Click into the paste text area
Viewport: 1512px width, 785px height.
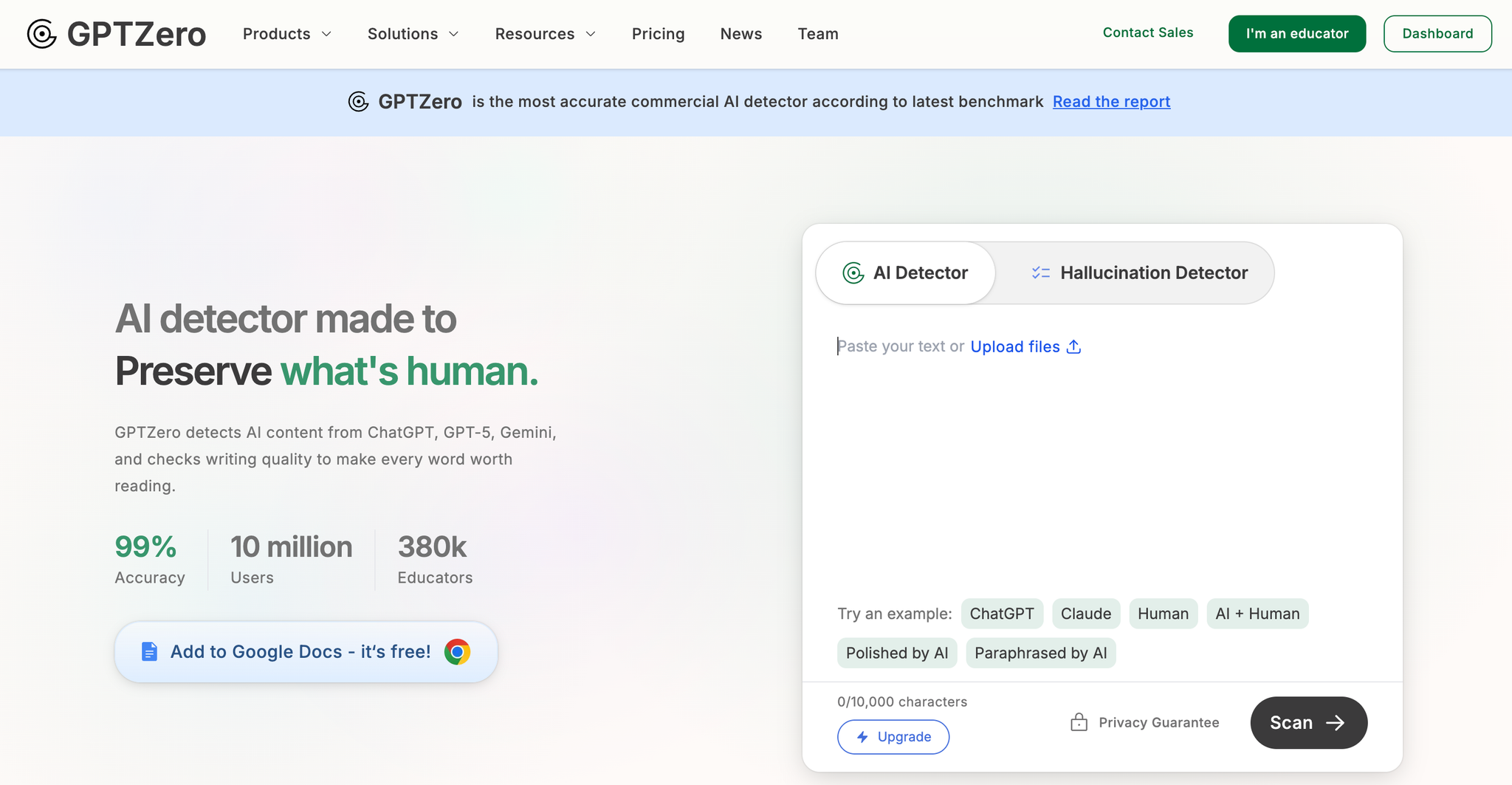point(1102,458)
